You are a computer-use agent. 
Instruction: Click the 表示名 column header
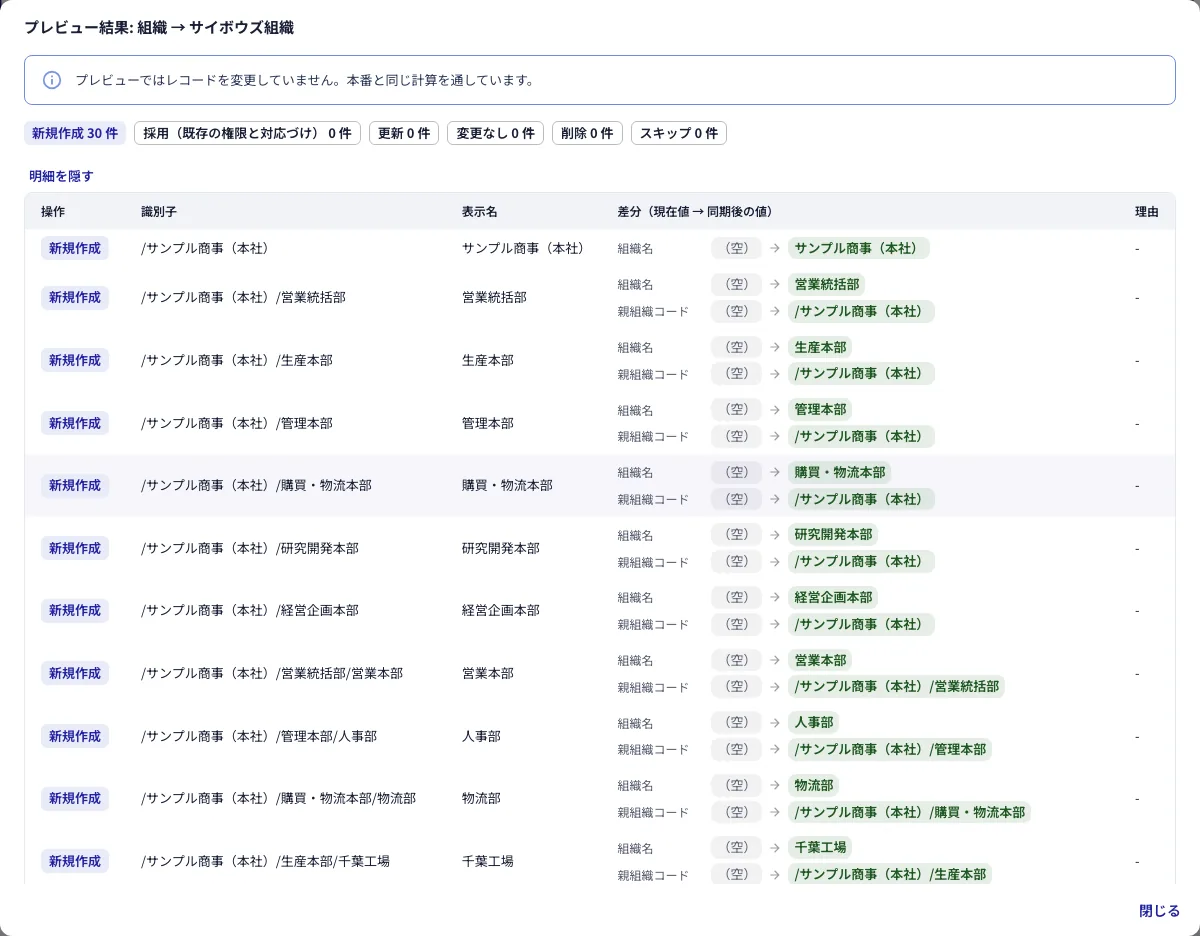[x=480, y=212]
